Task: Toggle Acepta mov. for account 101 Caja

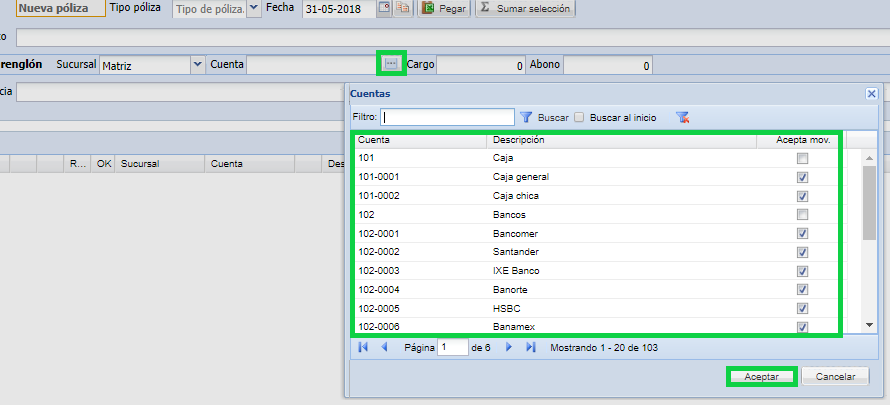Action: tap(802, 159)
